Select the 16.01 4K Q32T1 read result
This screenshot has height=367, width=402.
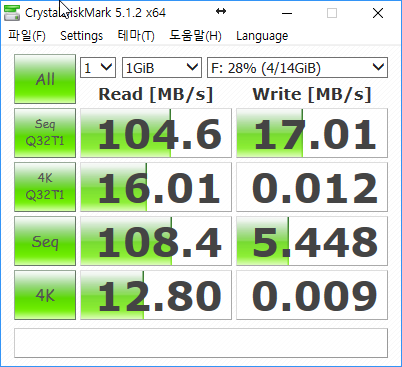coord(156,187)
